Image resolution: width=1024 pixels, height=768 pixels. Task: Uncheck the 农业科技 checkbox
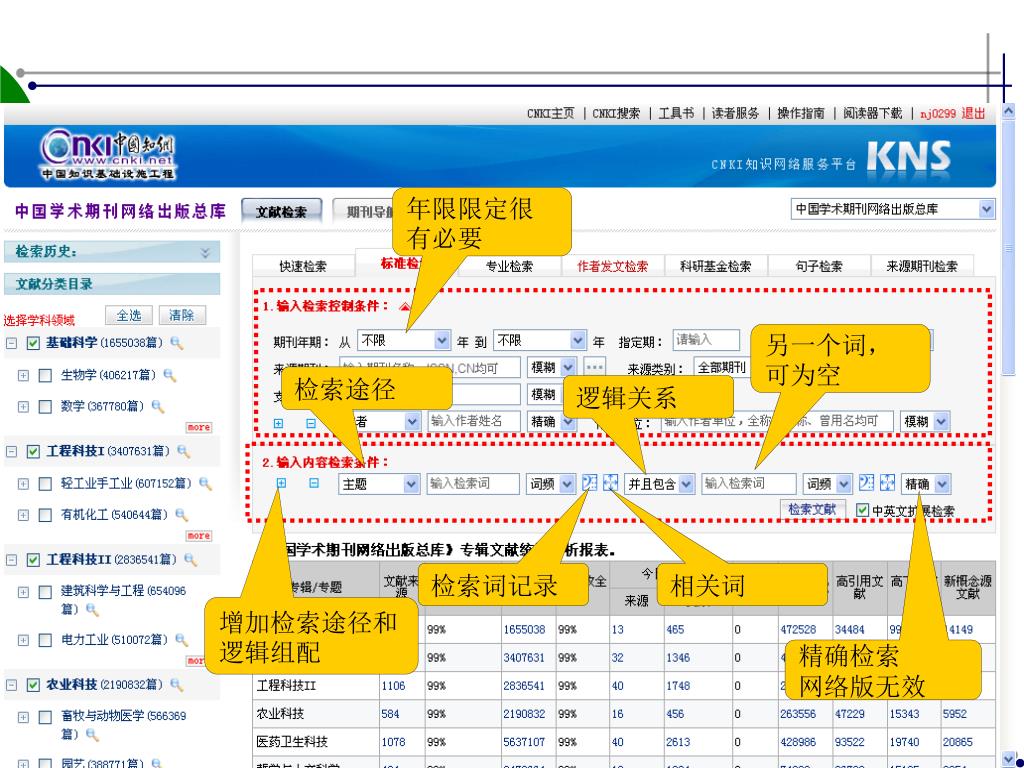[33, 684]
